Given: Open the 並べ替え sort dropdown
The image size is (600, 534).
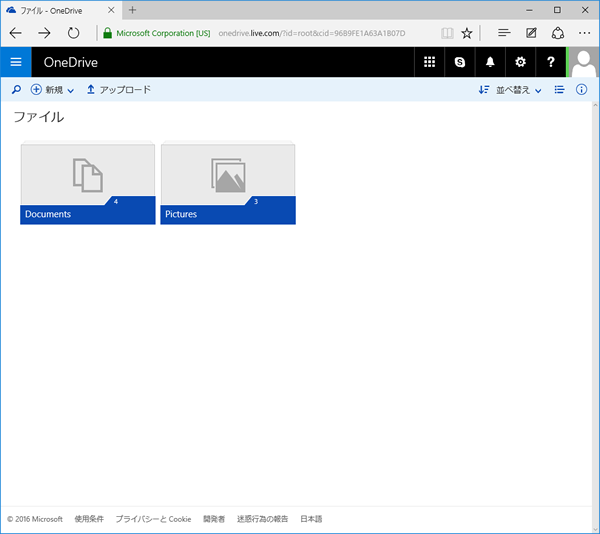Looking at the screenshot, I should [510, 90].
